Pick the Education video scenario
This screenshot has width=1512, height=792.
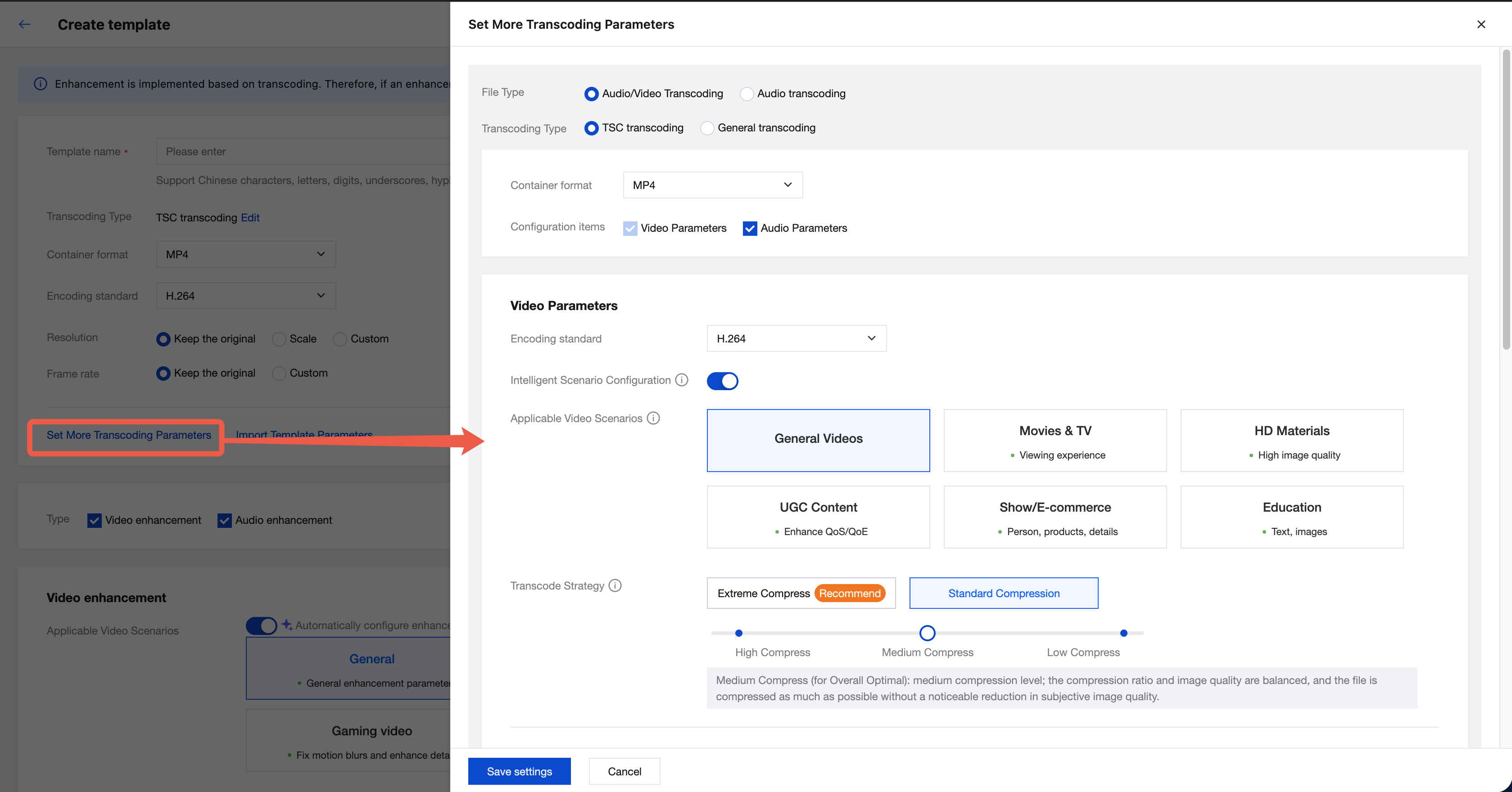[1291, 517]
